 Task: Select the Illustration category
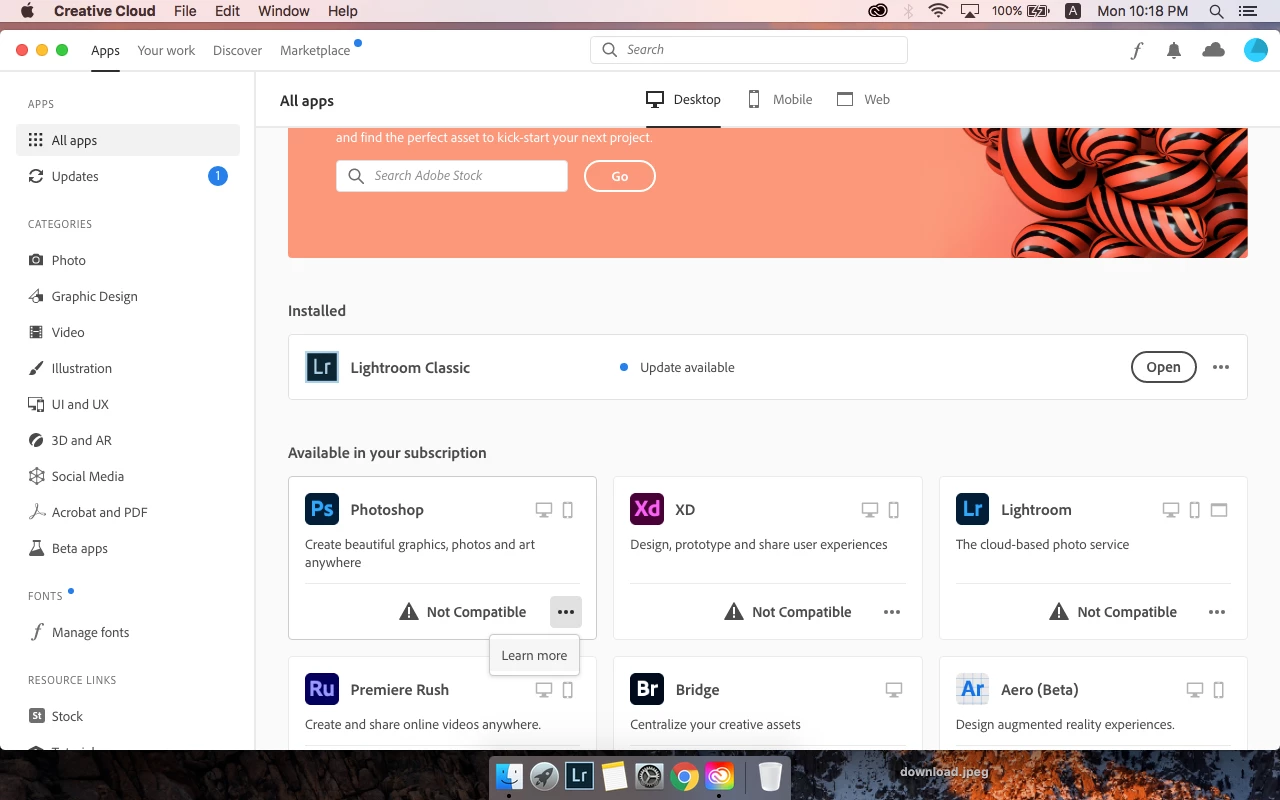point(128,368)
